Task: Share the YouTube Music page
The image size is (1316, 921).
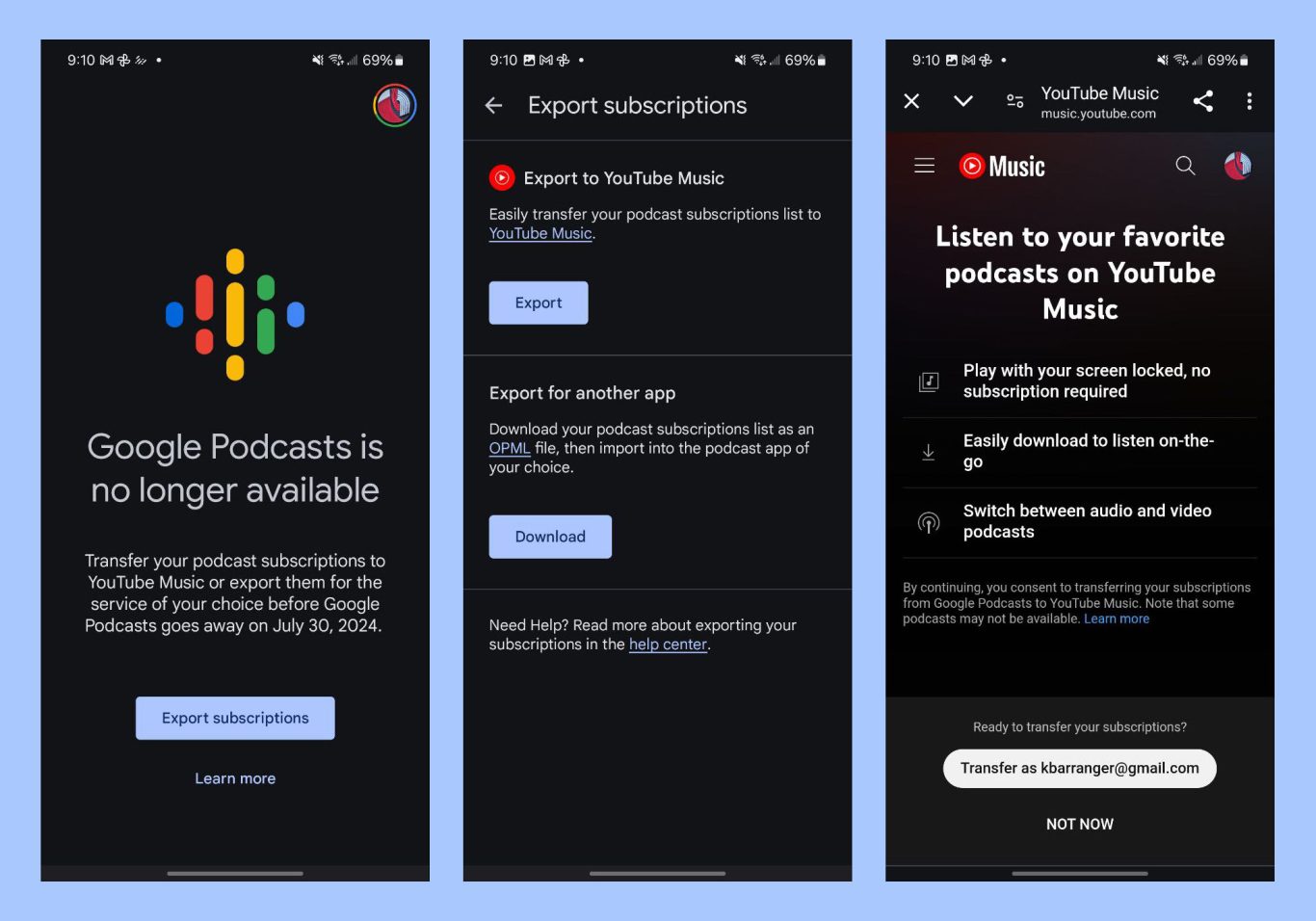Action: [1203, 101]
